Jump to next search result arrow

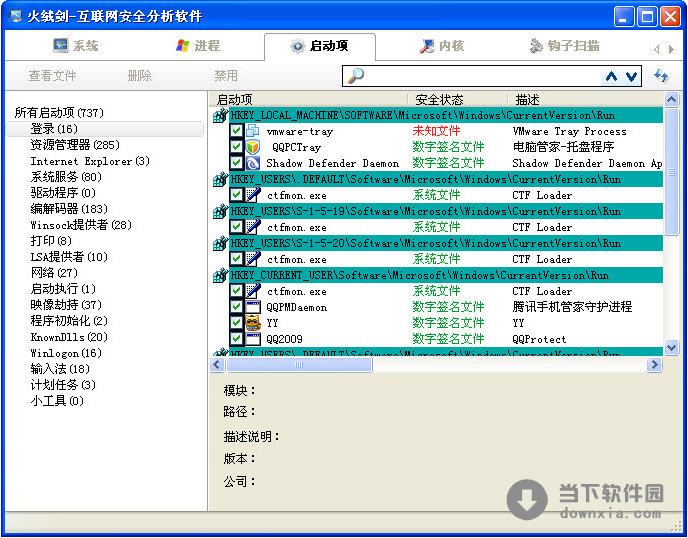click(631, 76)
